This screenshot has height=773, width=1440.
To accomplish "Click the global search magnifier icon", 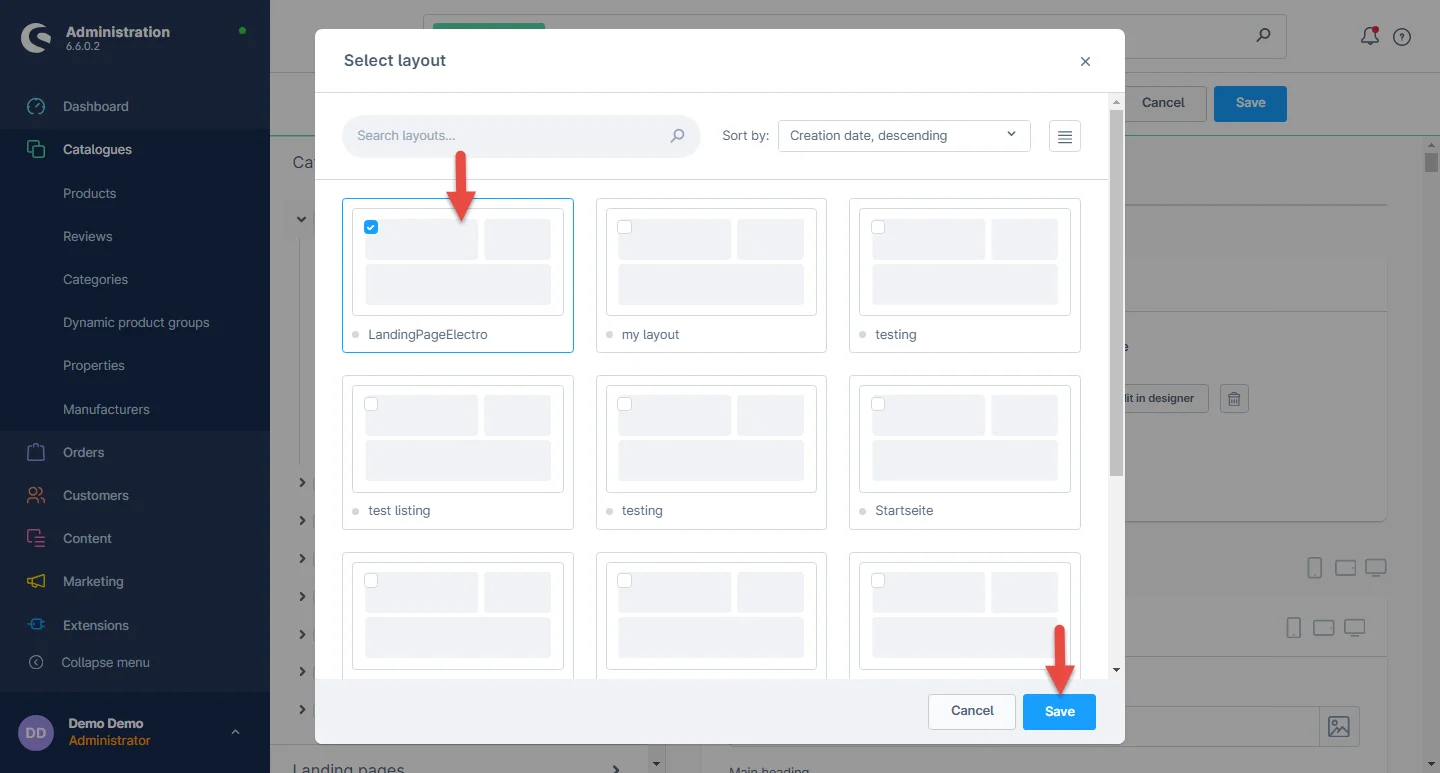I will pos(1263,35).
